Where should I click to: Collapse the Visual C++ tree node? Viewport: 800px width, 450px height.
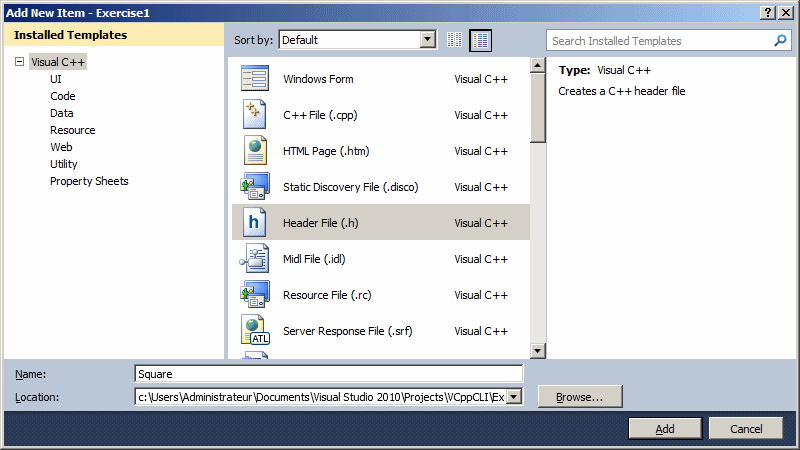(19, 62)
